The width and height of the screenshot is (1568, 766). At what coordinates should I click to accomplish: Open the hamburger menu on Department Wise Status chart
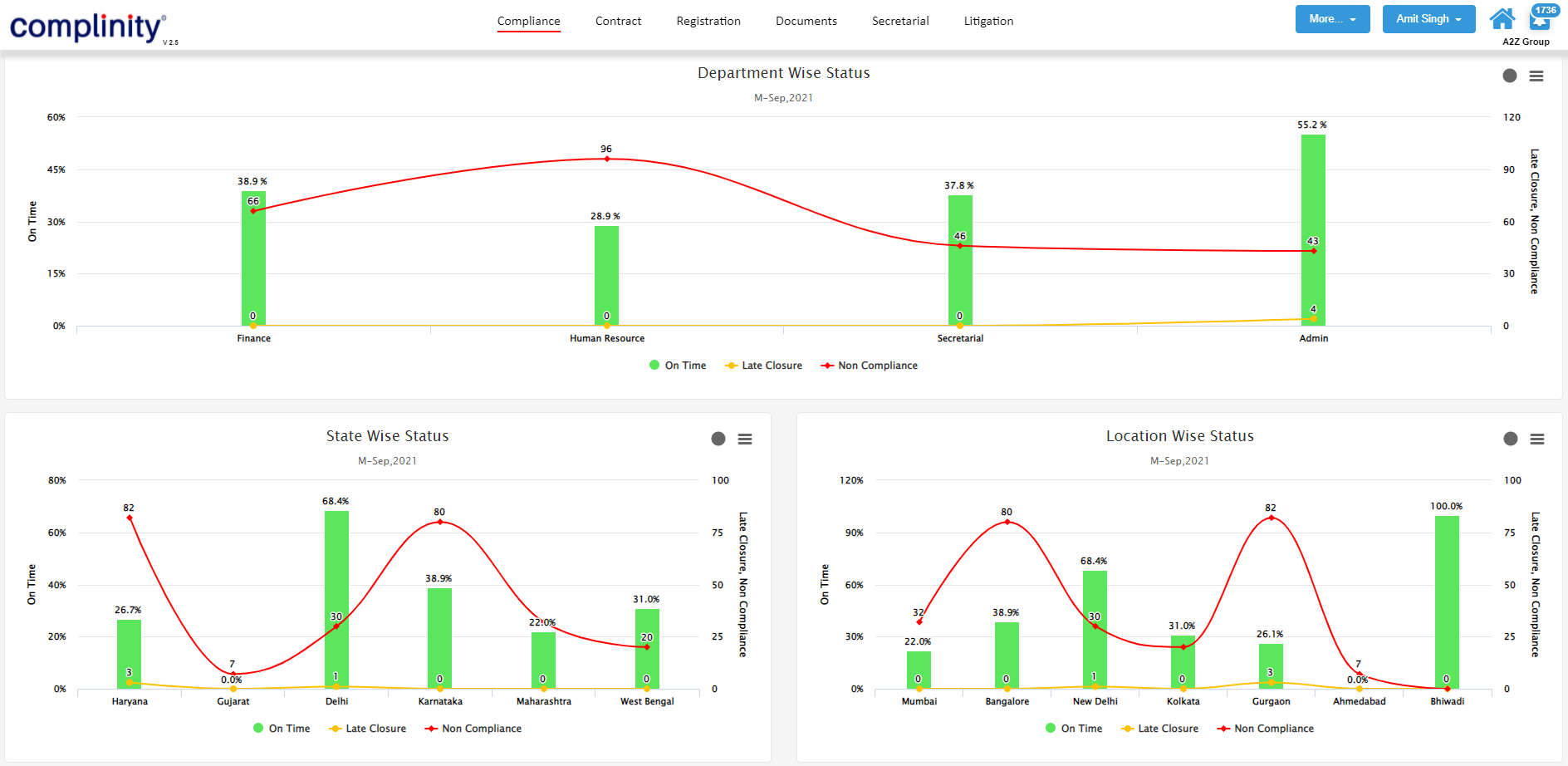point(1536,76)
